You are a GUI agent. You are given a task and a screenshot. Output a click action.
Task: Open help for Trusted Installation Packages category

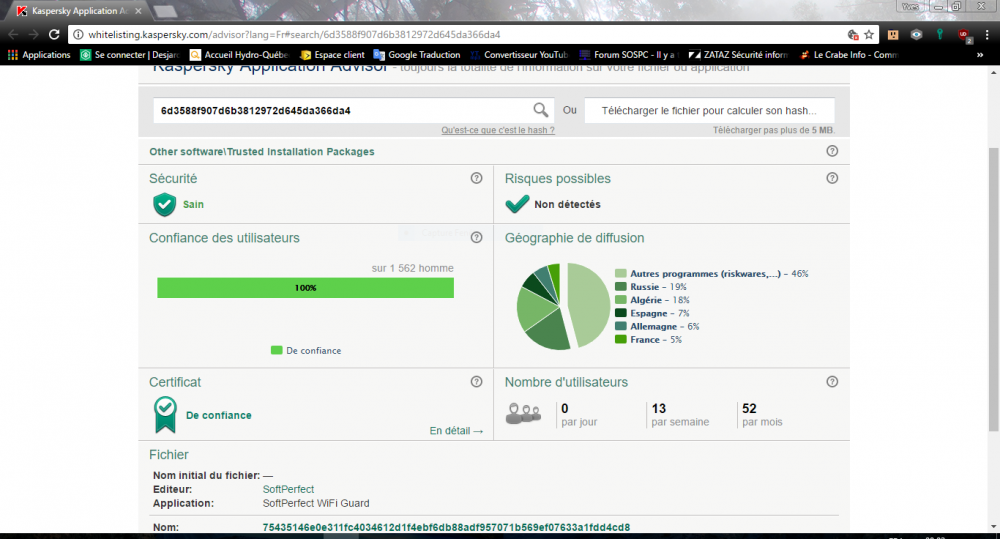pos(832,151)
